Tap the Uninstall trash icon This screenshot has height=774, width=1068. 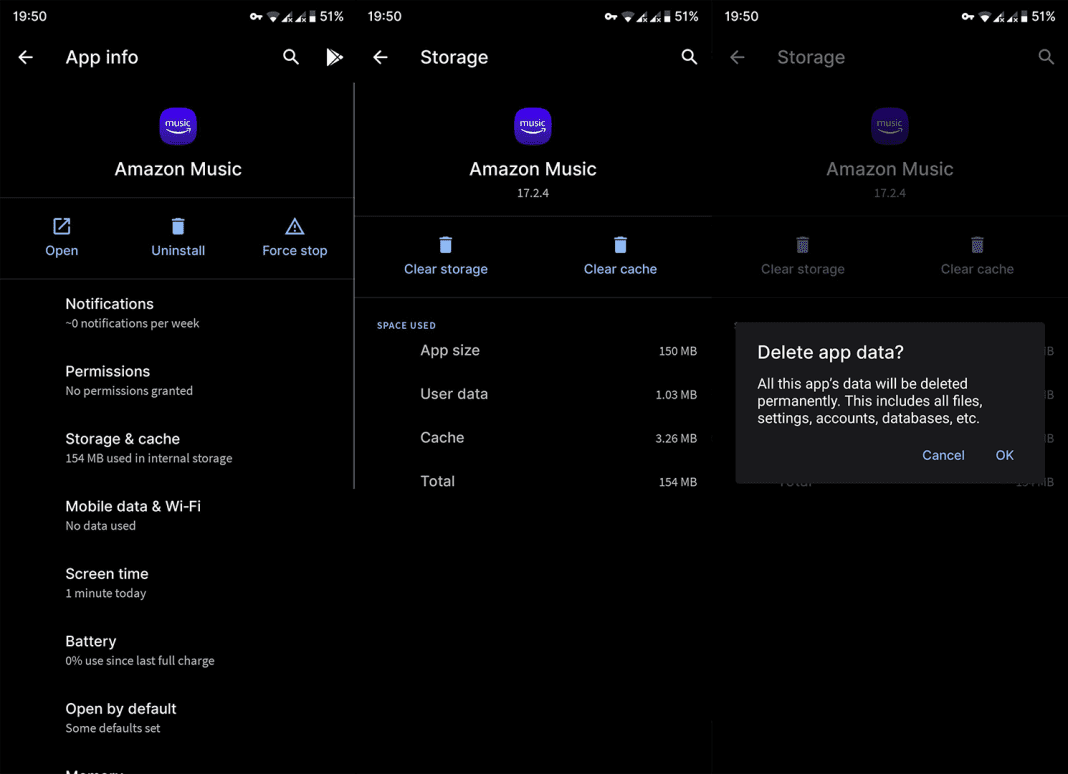[x=178, y=226]
